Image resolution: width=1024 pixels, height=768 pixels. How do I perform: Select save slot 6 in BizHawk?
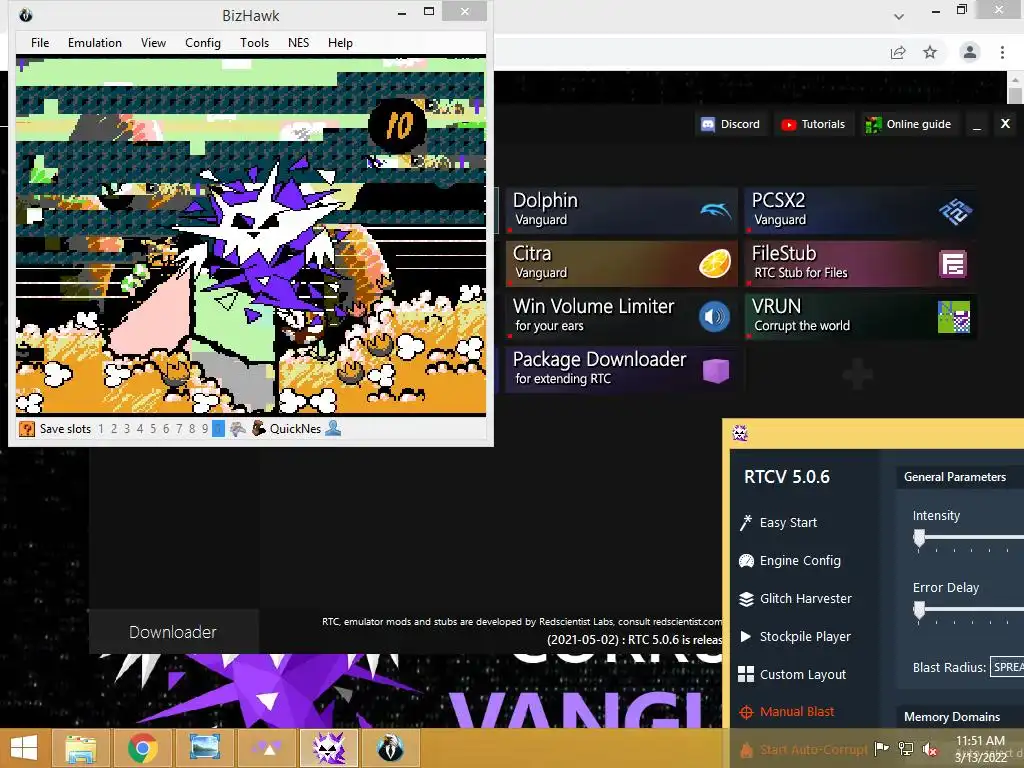(x=166, y=429)
